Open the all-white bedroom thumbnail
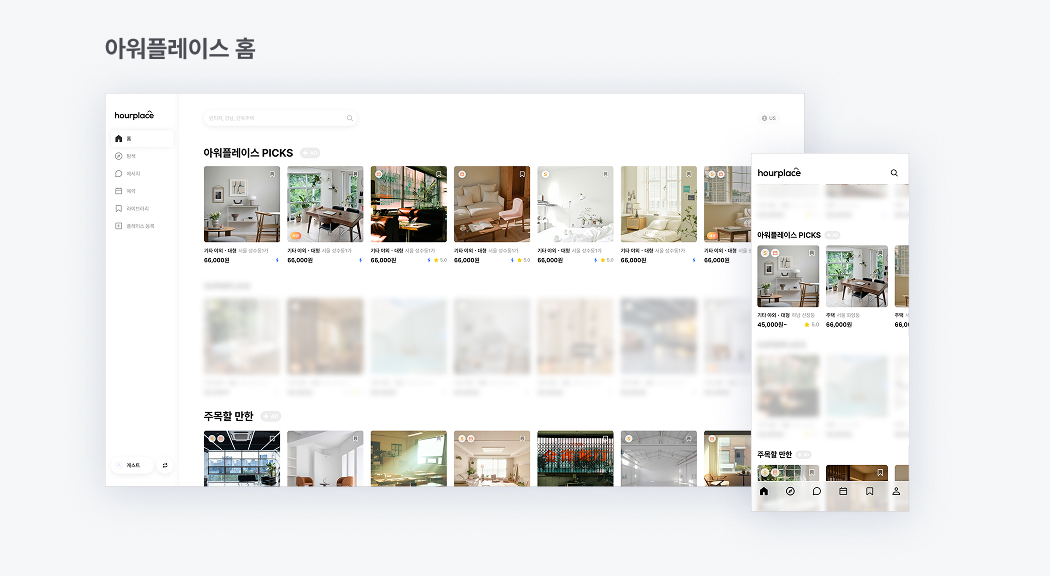 [575, 204]
